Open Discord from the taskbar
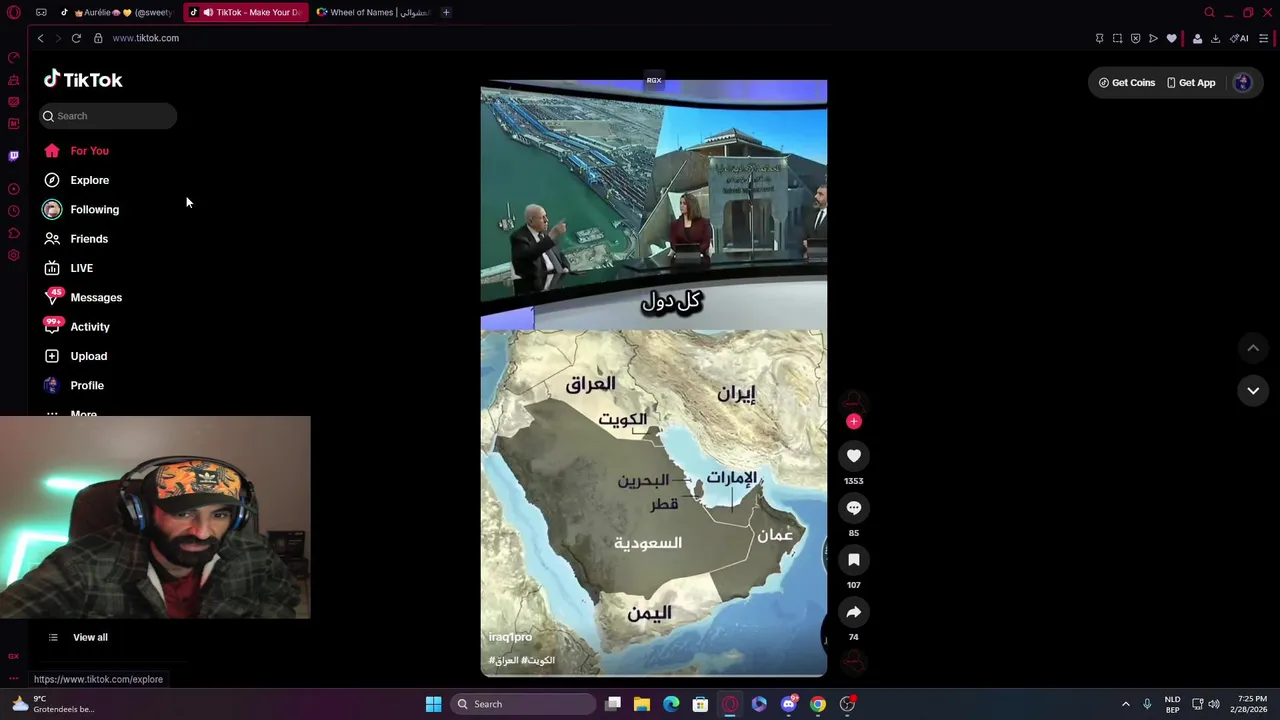Screen dimensions: 1280x720 tap(789, 704)
